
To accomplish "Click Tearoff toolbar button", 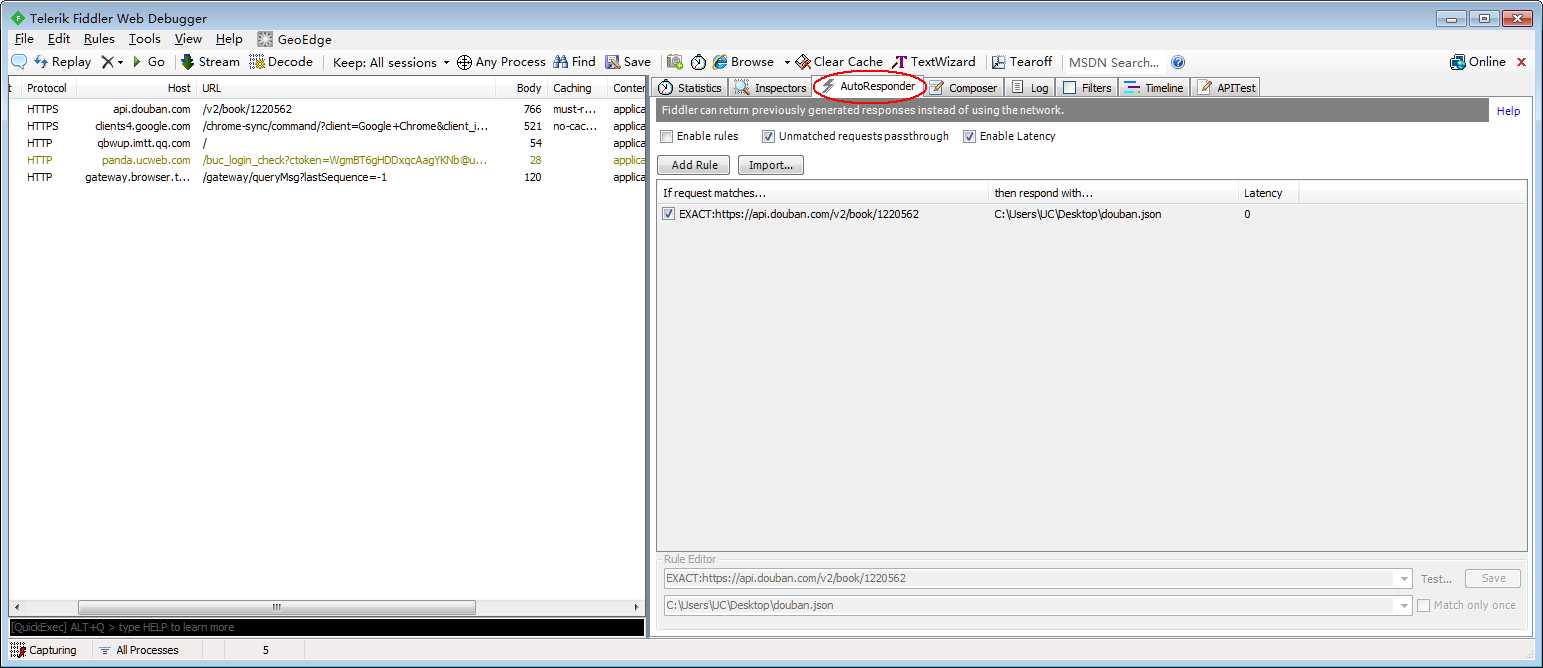I will [x=1021, y=62].
